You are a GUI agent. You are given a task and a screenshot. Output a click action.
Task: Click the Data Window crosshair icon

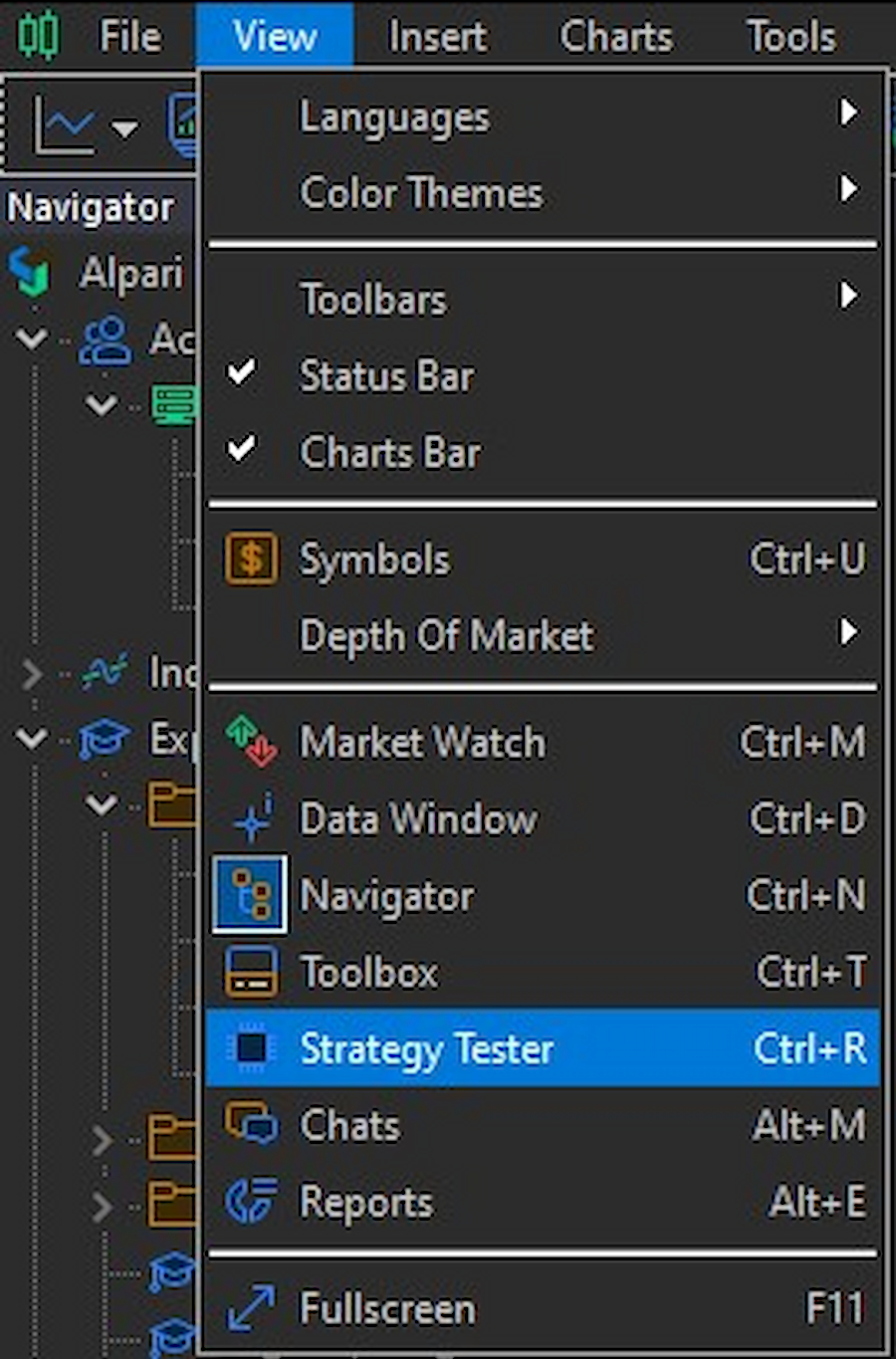251,818
